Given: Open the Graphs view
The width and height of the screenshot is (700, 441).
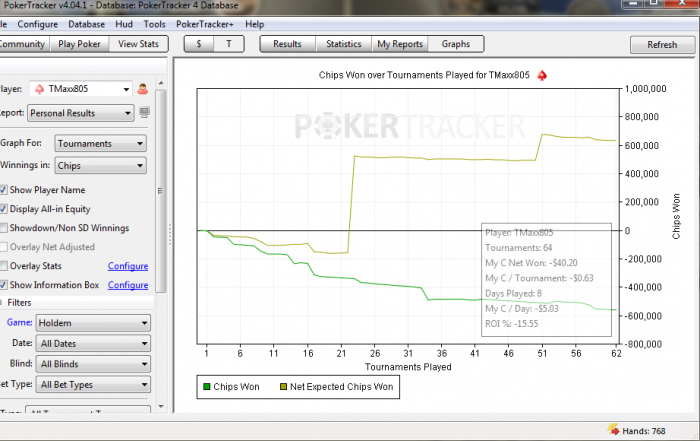Looking at the screenshot, I should coord(456,44).
